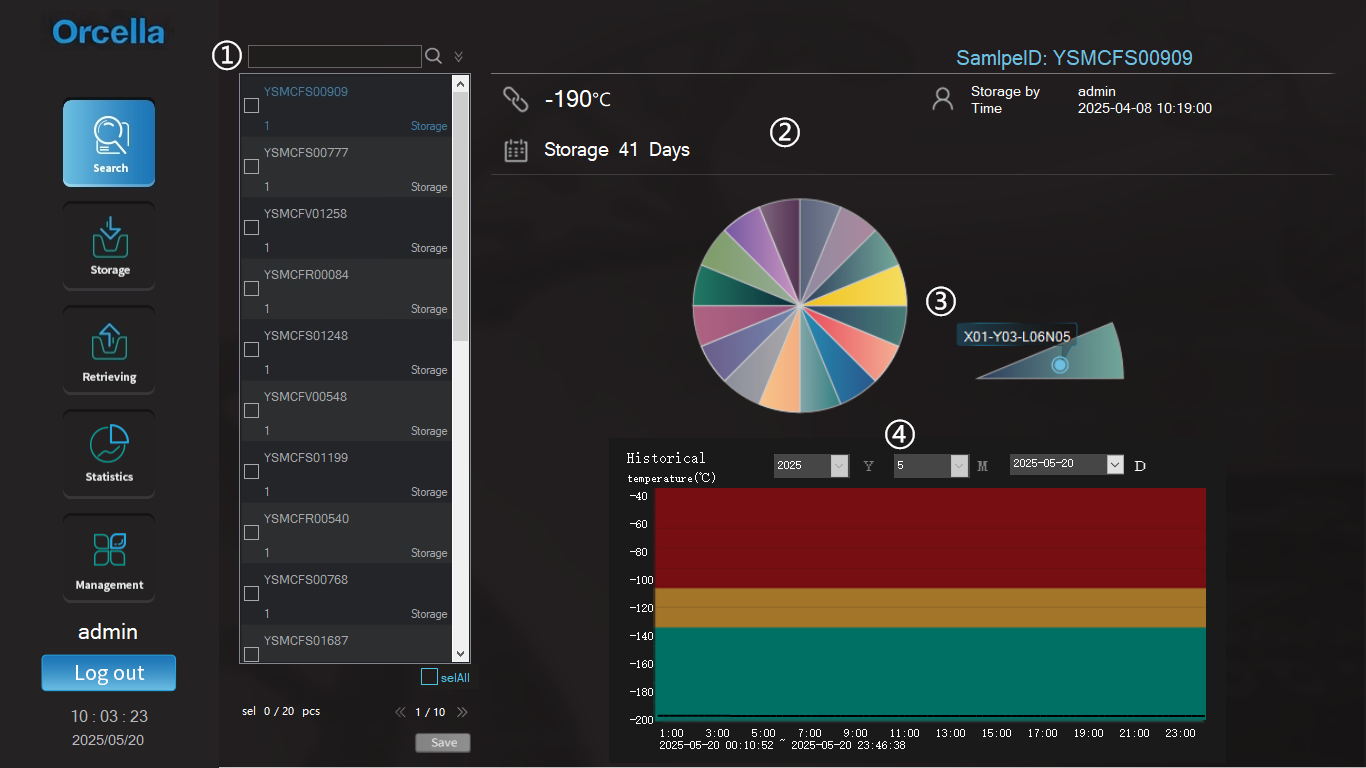Screen dimensions: 1366x768
Task: Enable the selAll checkbox
Action: pyautogui.click(x=429, y=677)
